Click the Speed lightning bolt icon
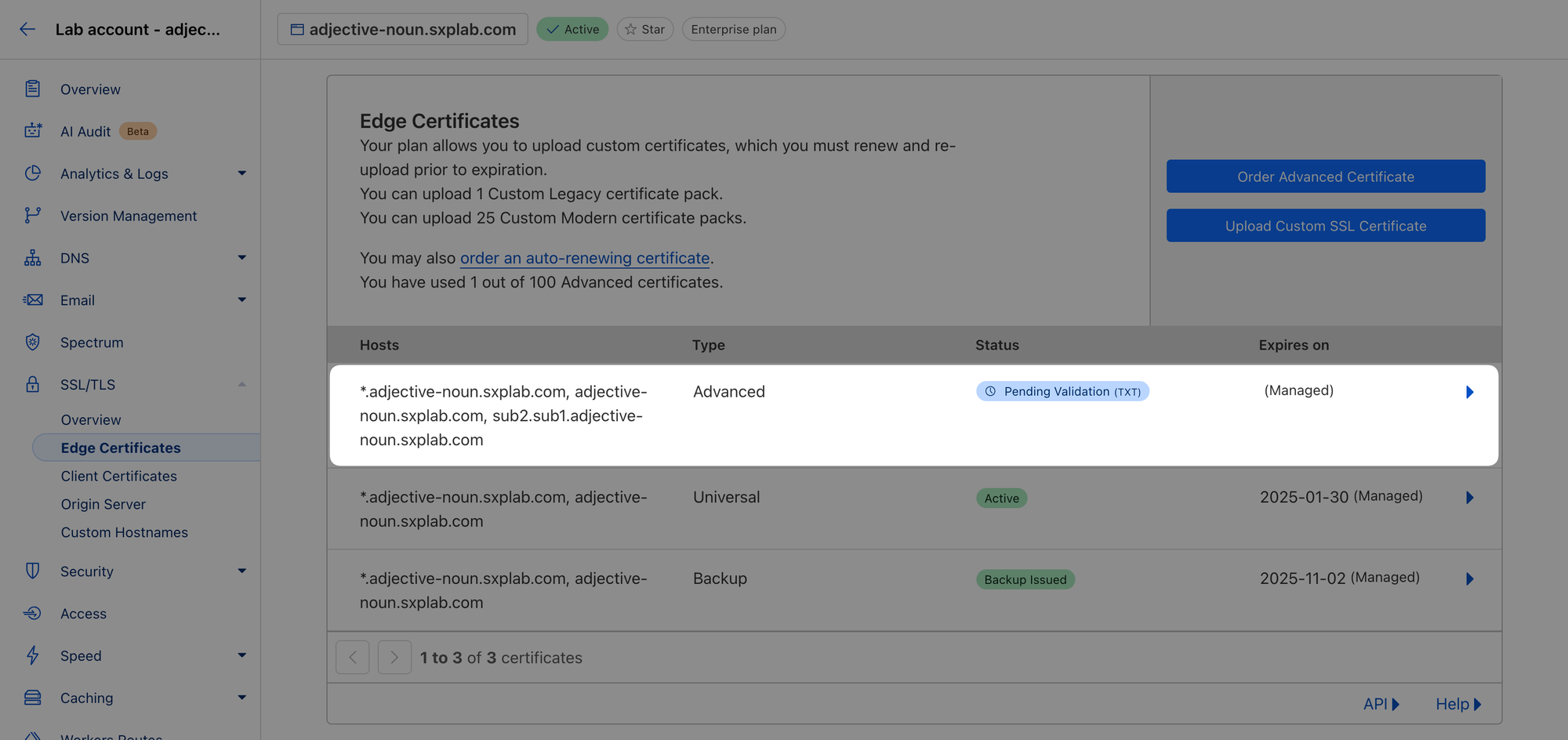This screenshot has height=740, width=1568. click(x=32, y=655)
